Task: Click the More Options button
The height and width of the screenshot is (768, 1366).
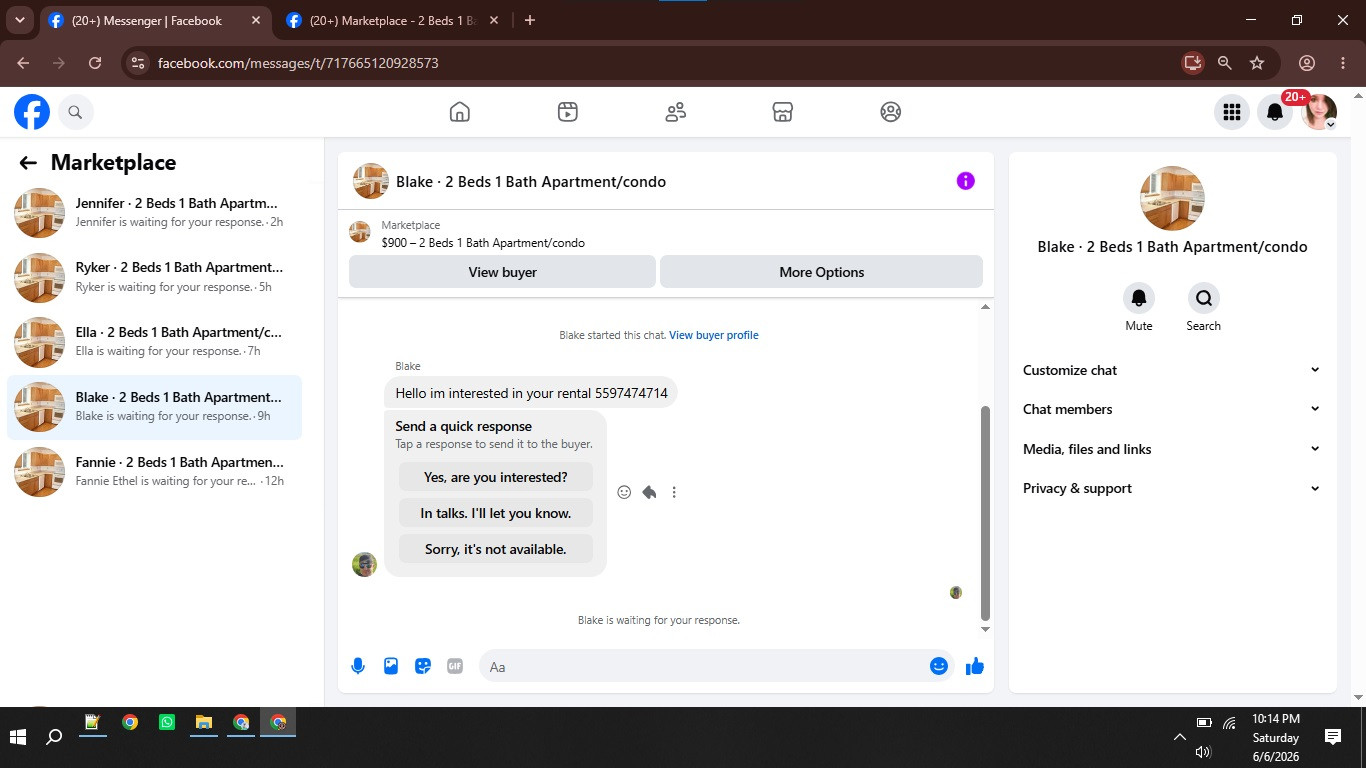Action: click(821, 272)
